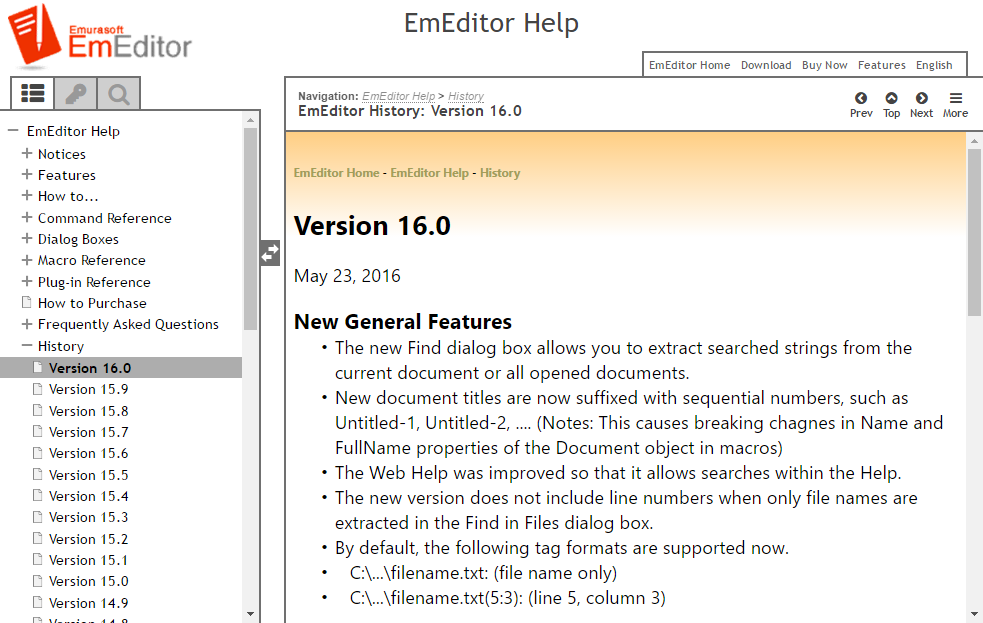Open the Table of Contents tab
The height and width of the screenshot is (623, 983).
tap(33, 93)
